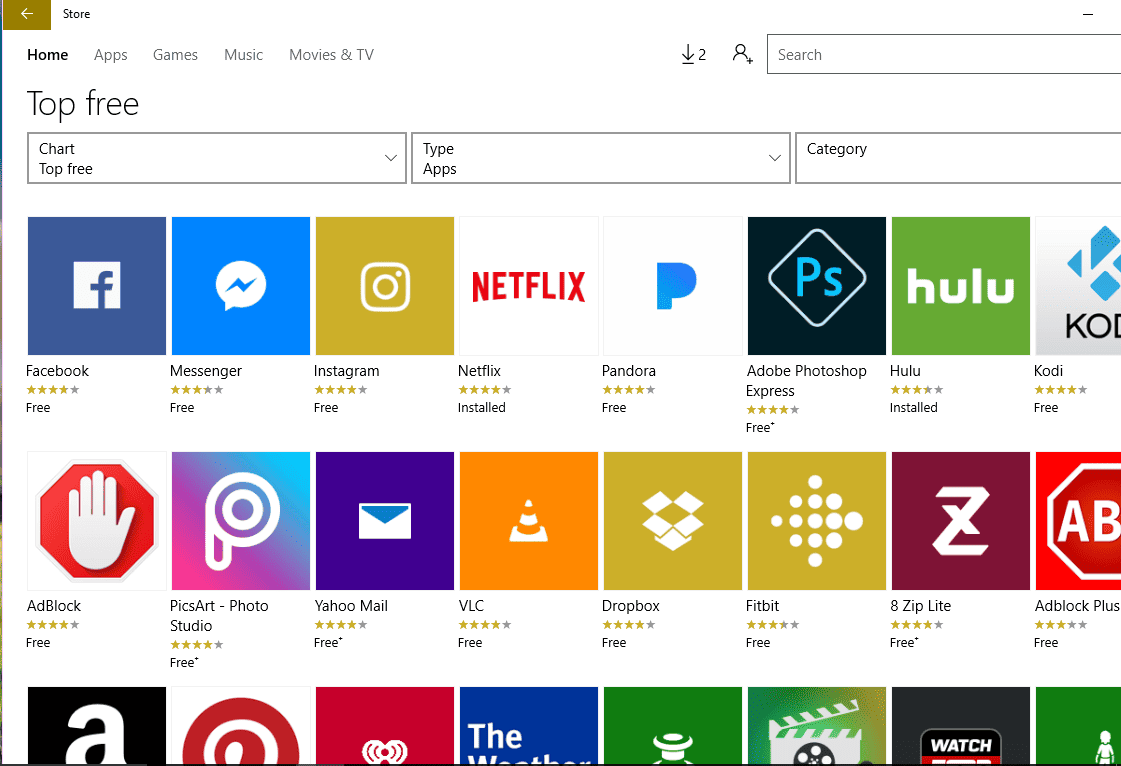The height and width of the screenshot is (766, 1121).
Task: Open The Weather Channel tile
Action: point(528,725)
